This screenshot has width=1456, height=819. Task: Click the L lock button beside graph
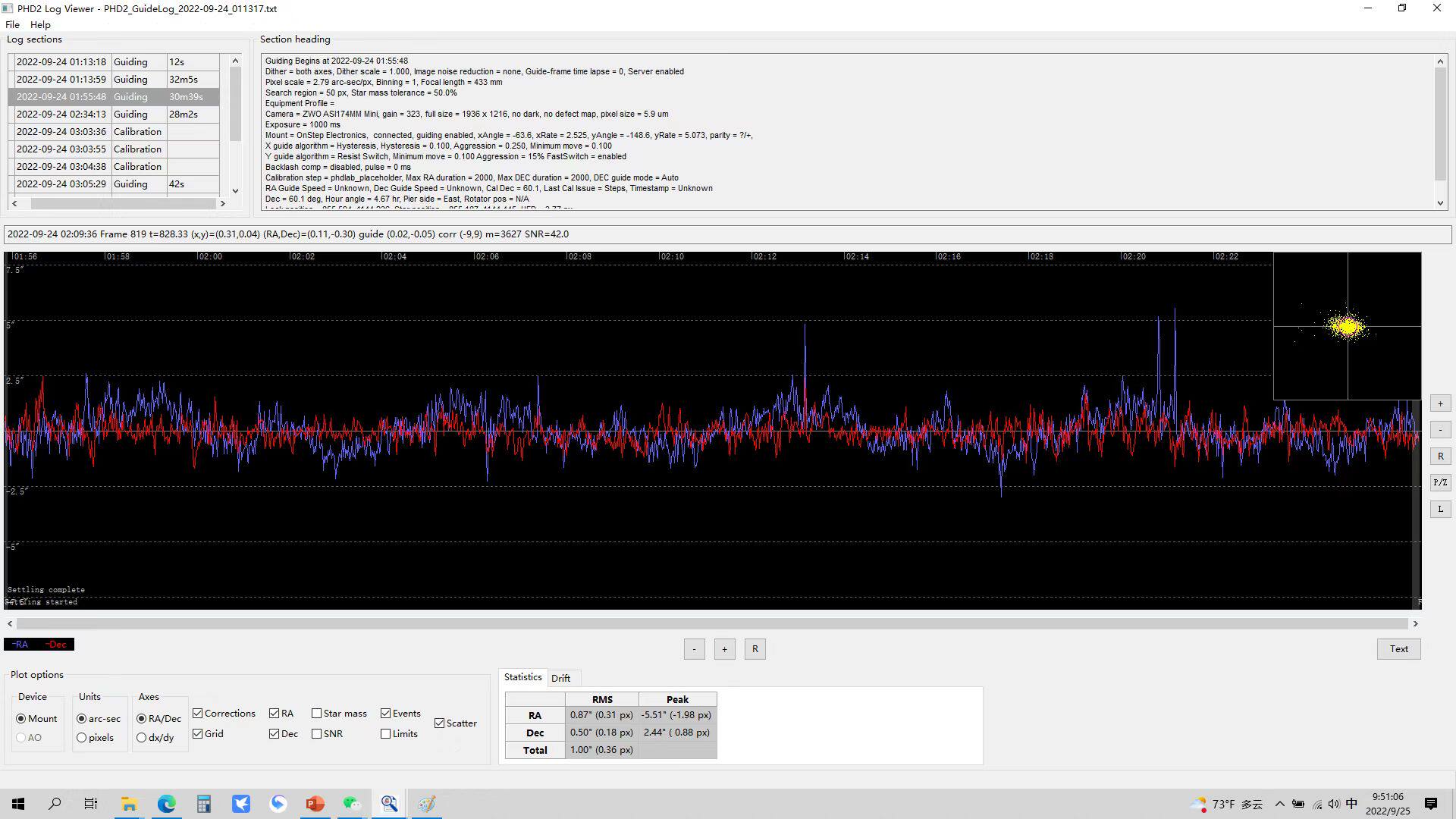tap(1440, 509)
